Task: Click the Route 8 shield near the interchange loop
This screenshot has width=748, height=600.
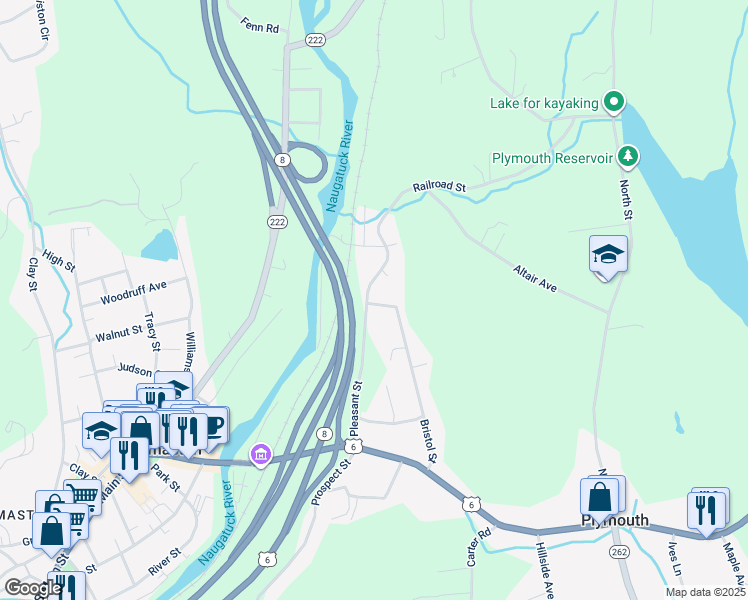Action: (282, 160)
